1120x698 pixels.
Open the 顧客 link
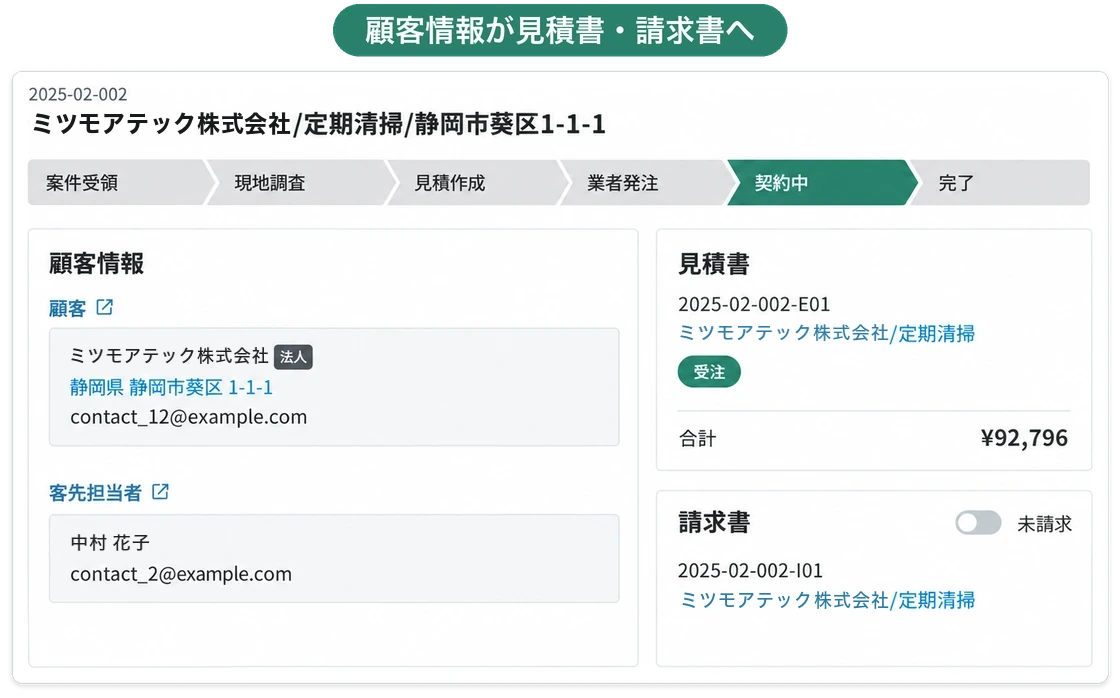pos(67,308)
